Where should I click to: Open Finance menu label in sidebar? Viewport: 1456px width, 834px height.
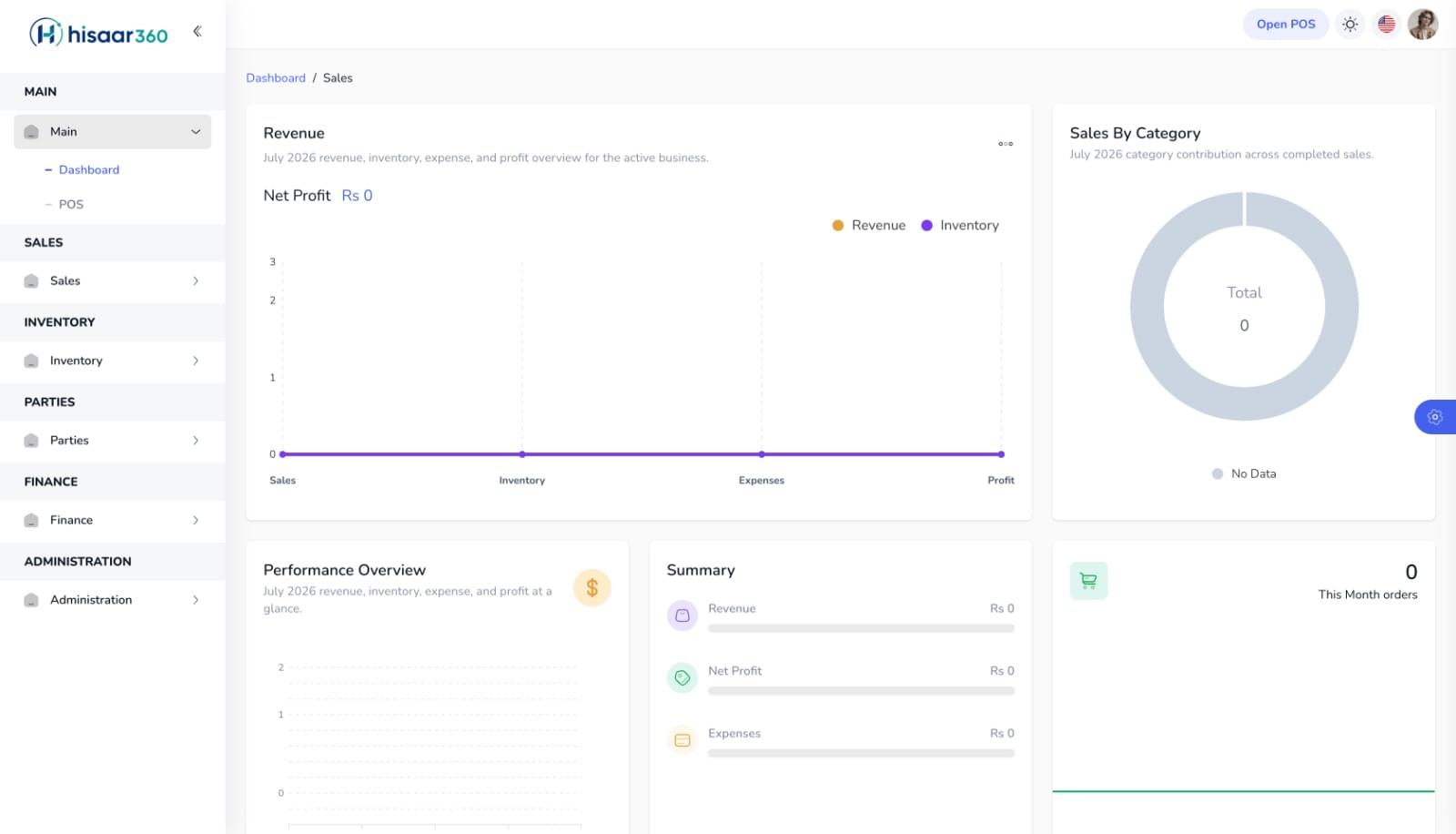tap(72, 521)
